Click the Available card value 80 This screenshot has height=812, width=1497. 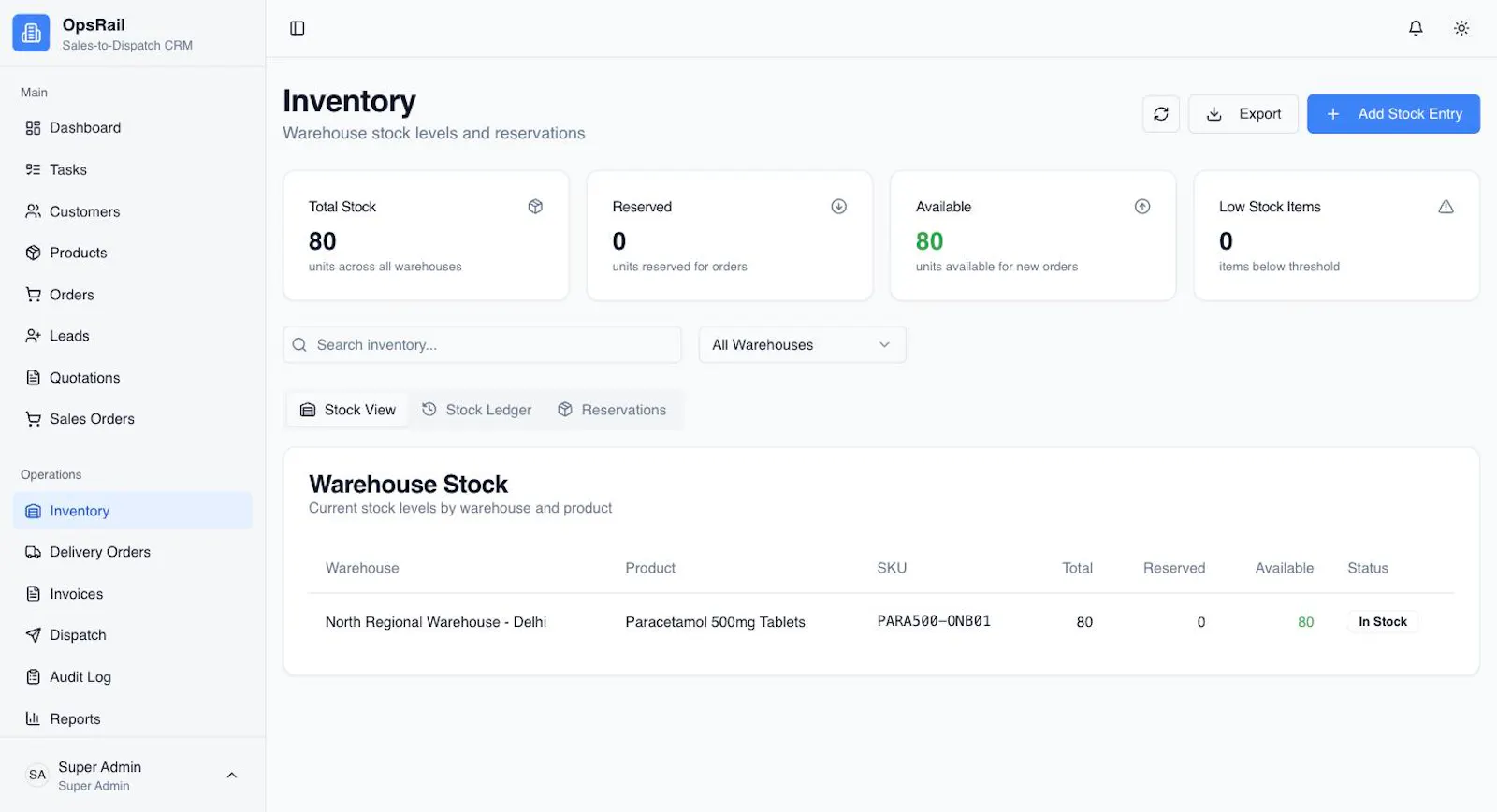pyautogui.click(x=929, y=241)
